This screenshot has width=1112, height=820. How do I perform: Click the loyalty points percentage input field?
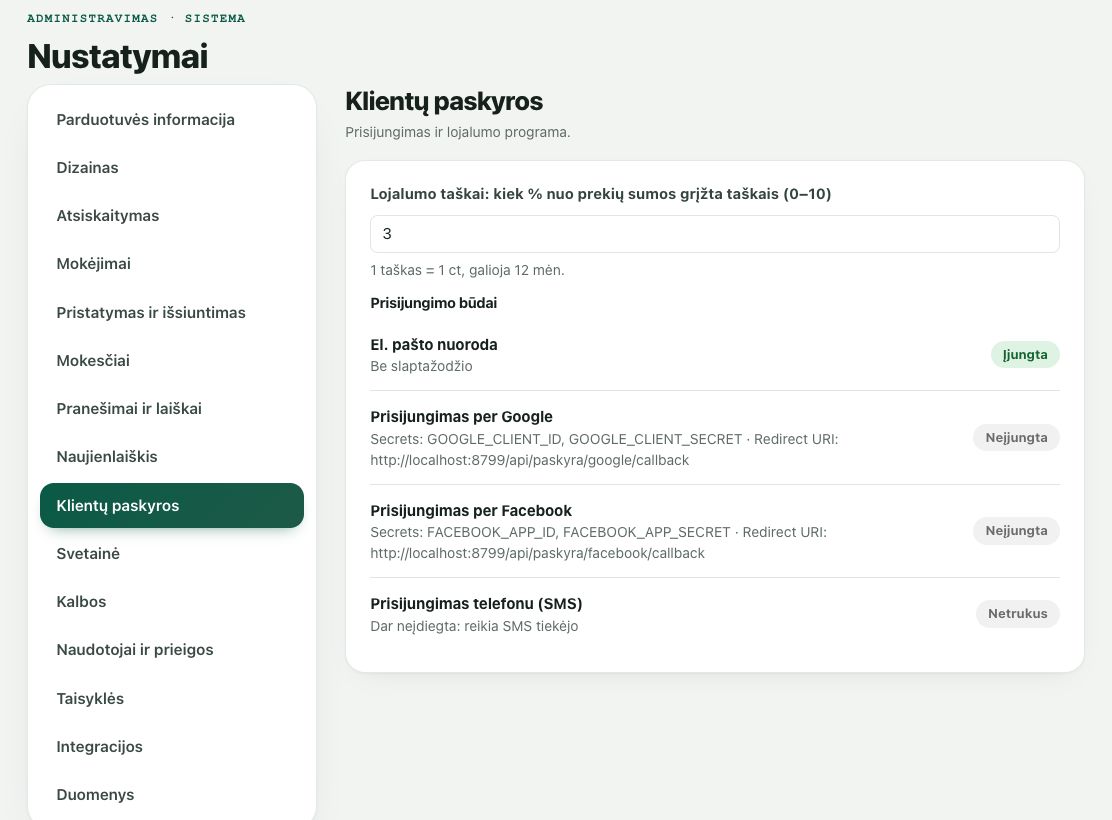pos(715,233)
